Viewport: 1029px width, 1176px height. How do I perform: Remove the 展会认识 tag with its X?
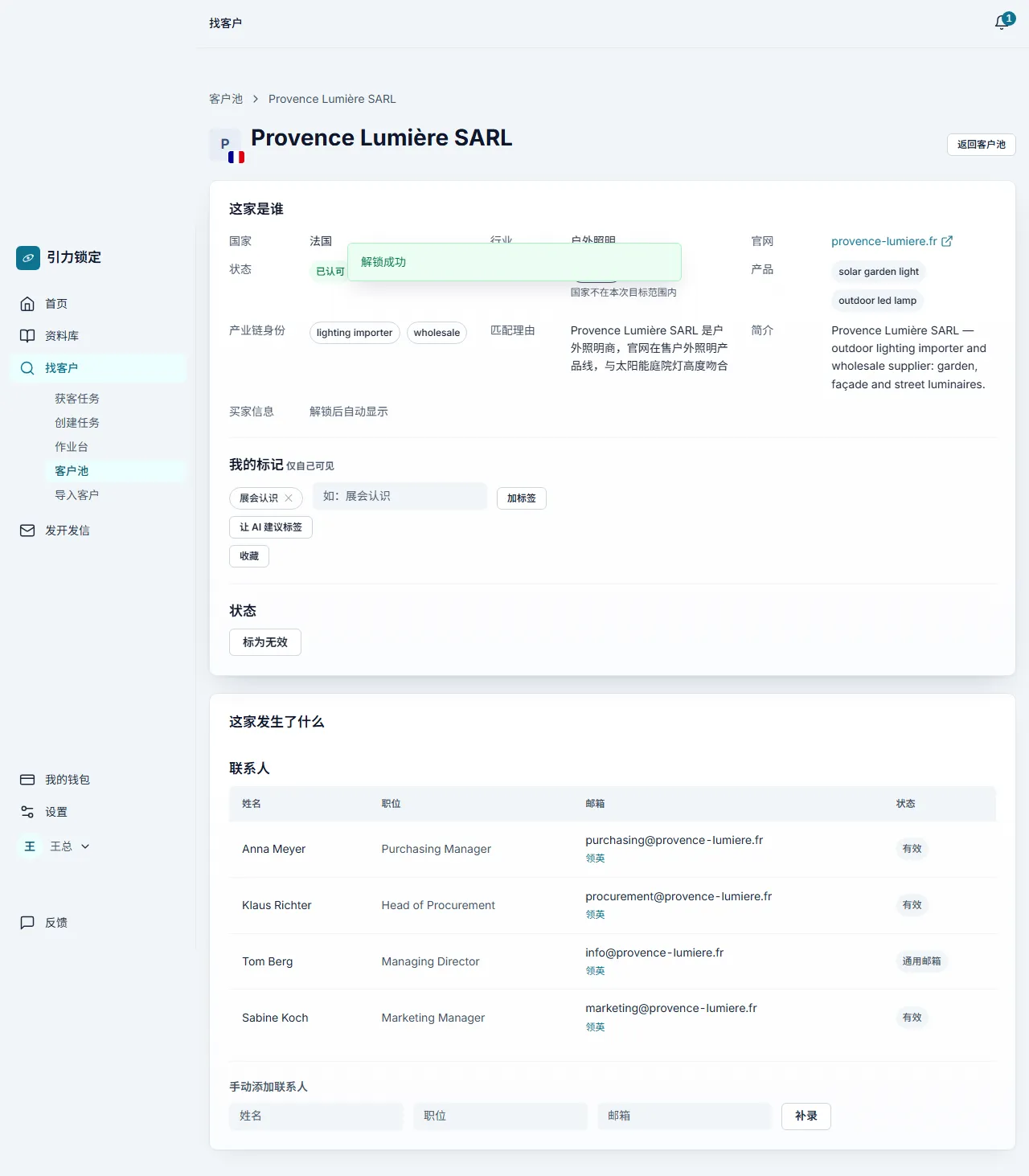click(x=289, y=498)
